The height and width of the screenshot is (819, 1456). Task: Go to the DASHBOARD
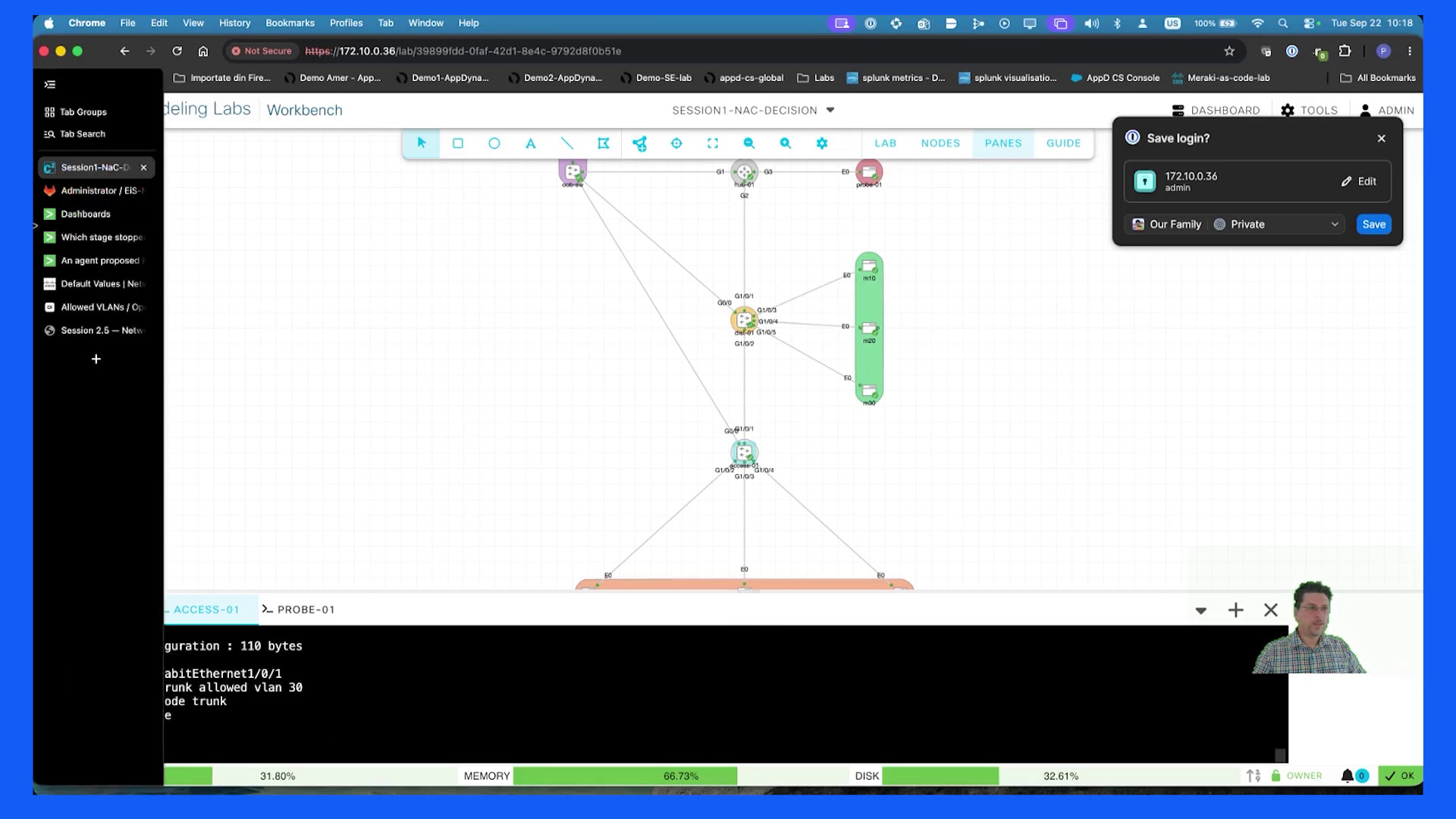[x=1216, y=110]
